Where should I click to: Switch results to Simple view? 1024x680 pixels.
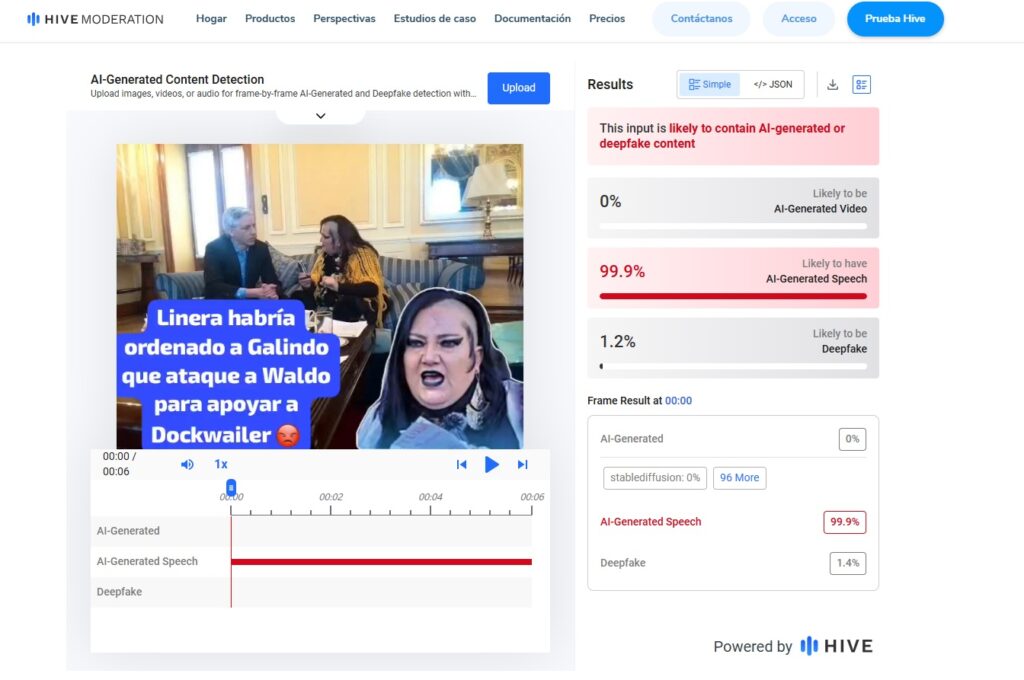point(710,84)
